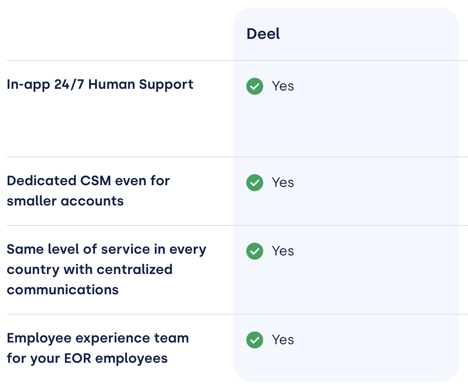Click the In-app 24/7 Human Support label

click(x=100, y=85)
